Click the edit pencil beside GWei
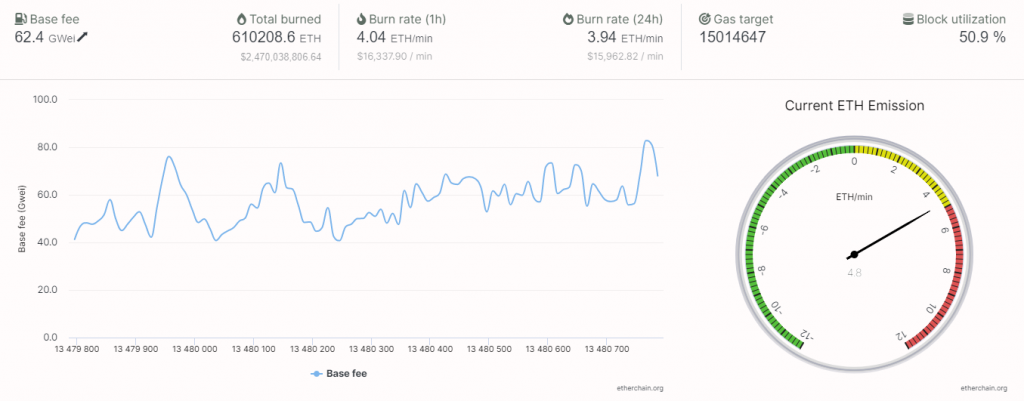 tap(82, 37)
